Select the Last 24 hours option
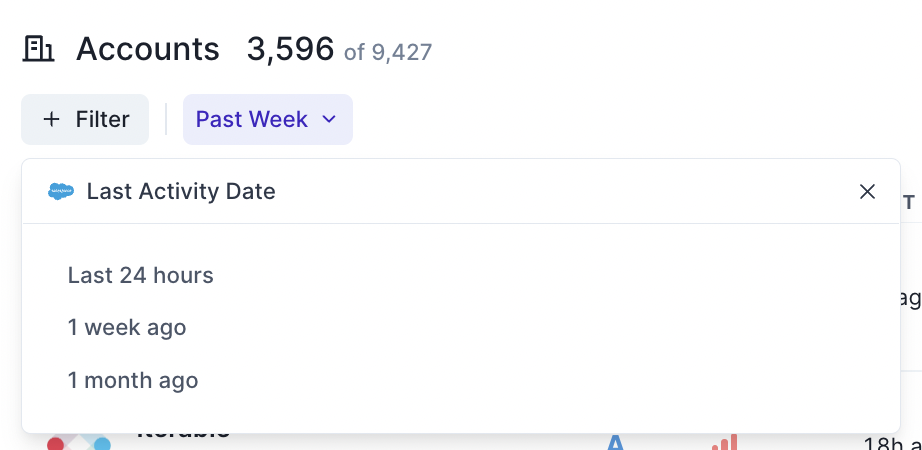This screenshot has height=450, width=922. click(141, 275)
